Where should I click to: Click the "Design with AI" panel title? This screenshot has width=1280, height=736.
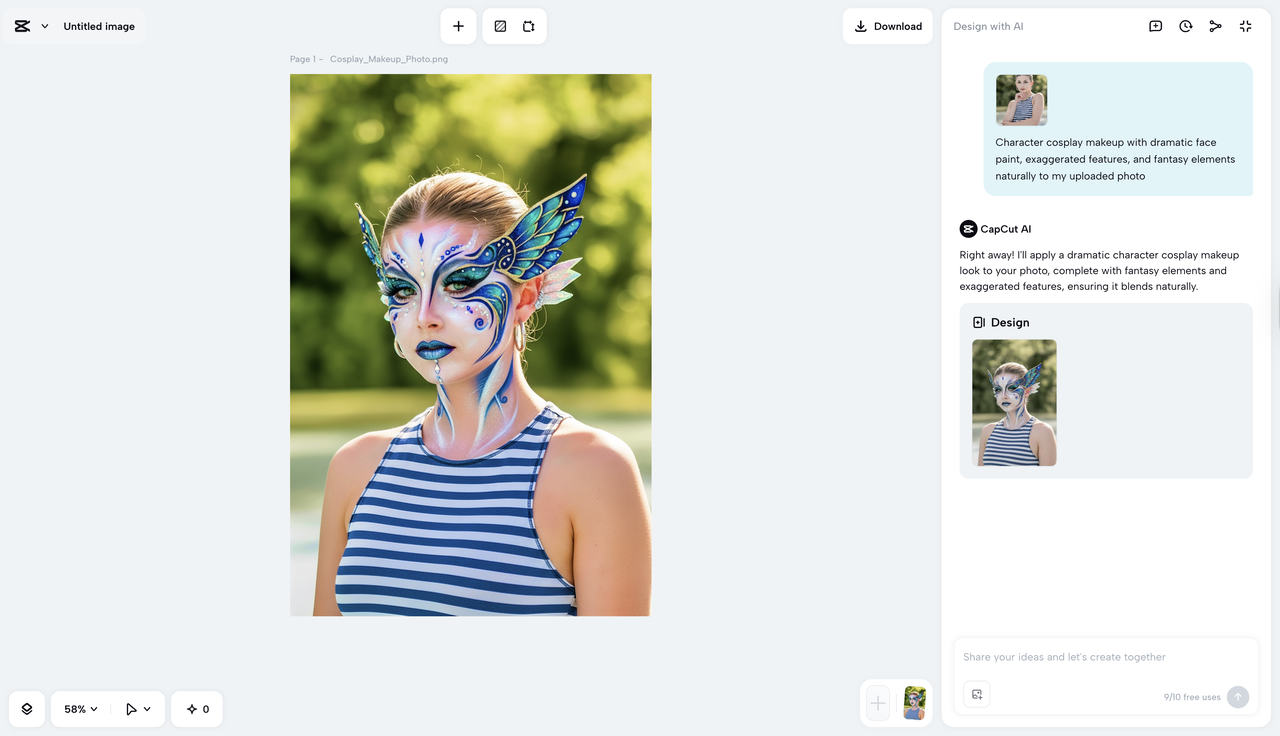tap(988, 26)
